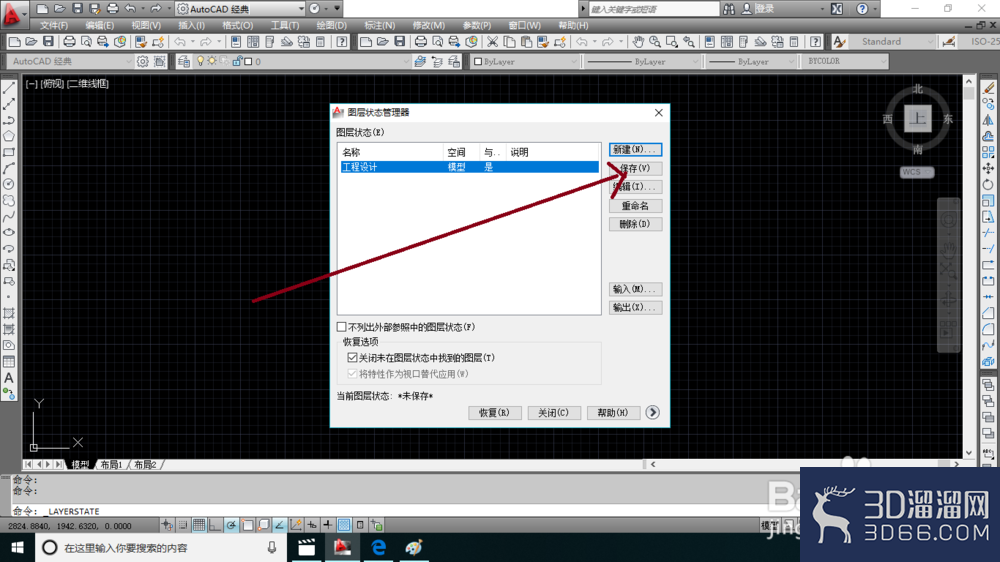
Task: Select the Line tool in left toolbar
Action: click(9, 88)
